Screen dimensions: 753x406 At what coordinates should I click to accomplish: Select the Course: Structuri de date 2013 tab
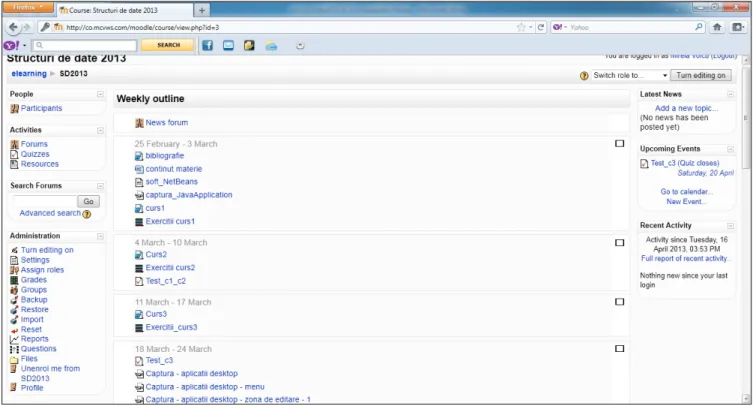[x=125, y=10]
